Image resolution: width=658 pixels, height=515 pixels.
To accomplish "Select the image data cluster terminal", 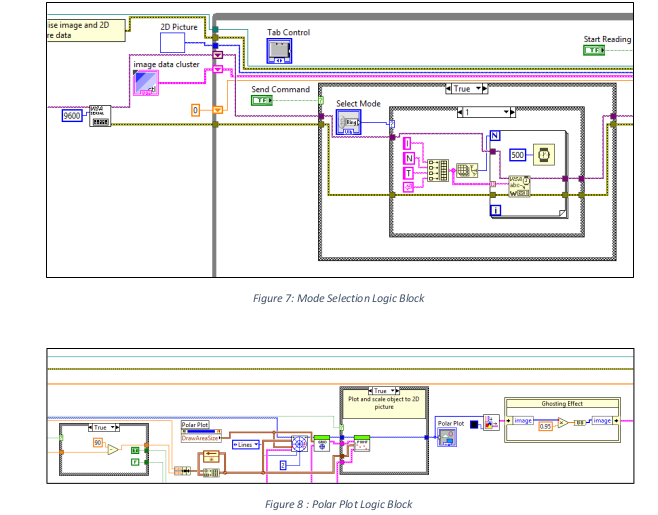I will pos(146,85).
